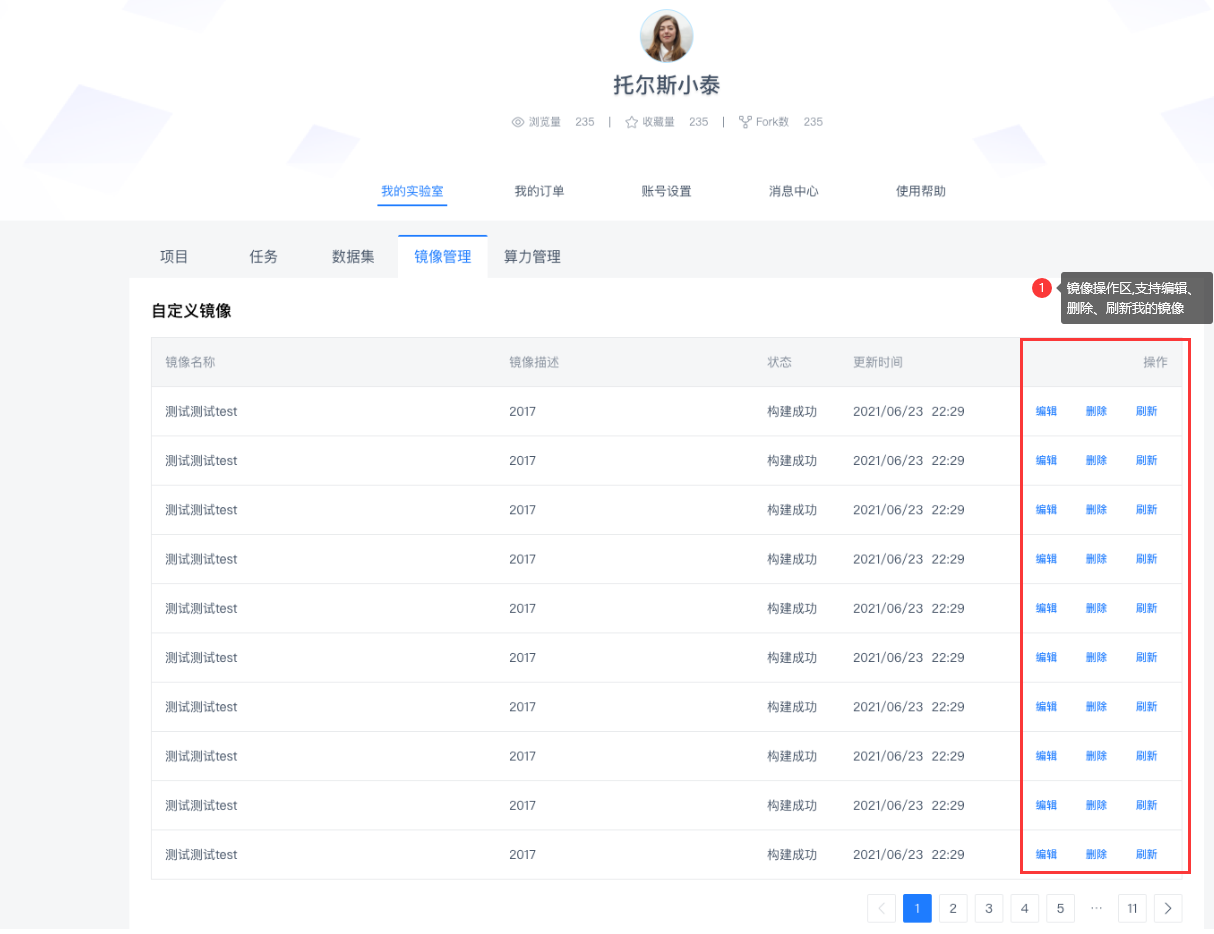Image resolution: width=1214 pixels, height=934 pixels.
Task: Click 刷新 in the first table row
Action: tap(1146, 411)
